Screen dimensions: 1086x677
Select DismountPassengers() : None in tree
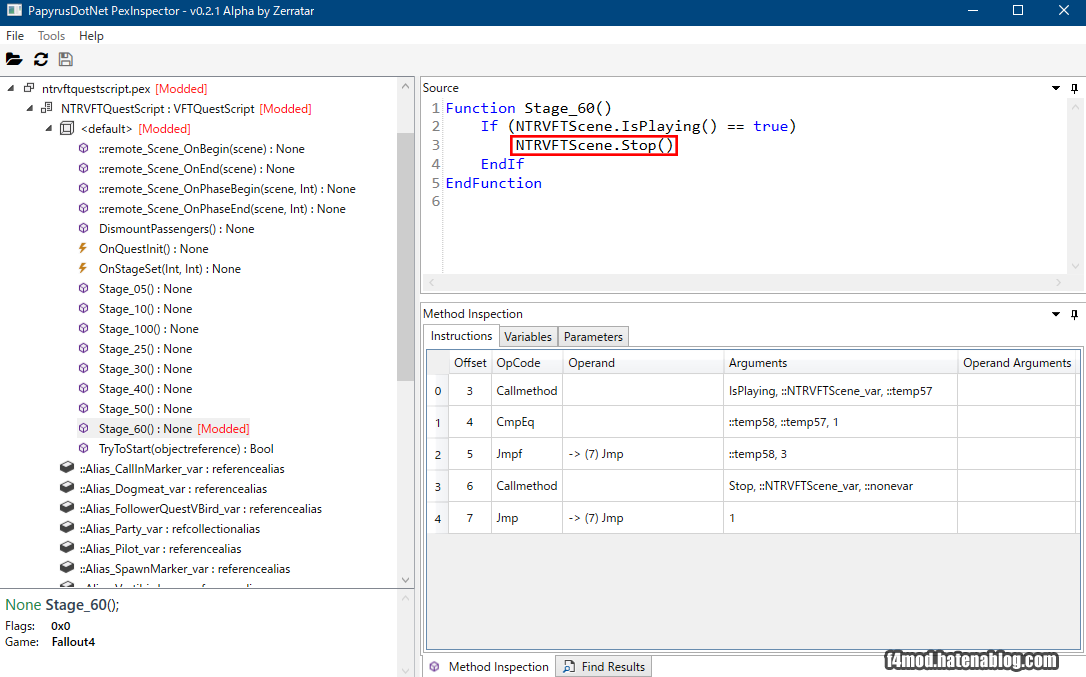tap(177, 229)
